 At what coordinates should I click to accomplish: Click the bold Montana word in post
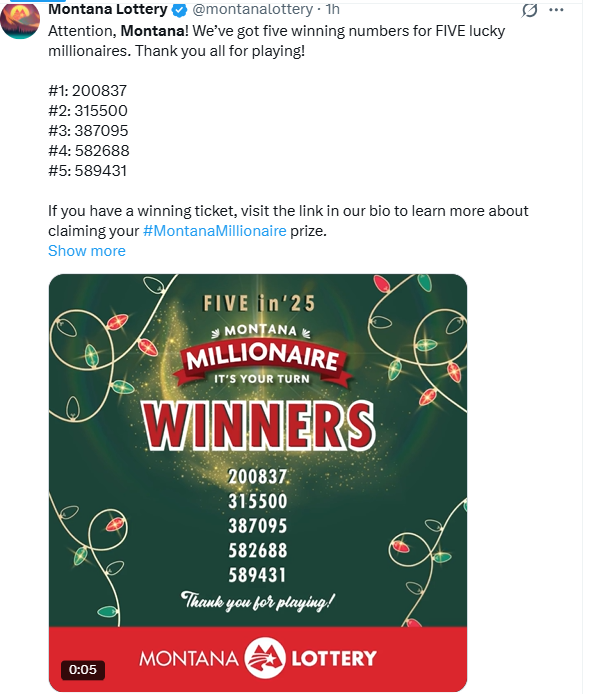[153, 31]
